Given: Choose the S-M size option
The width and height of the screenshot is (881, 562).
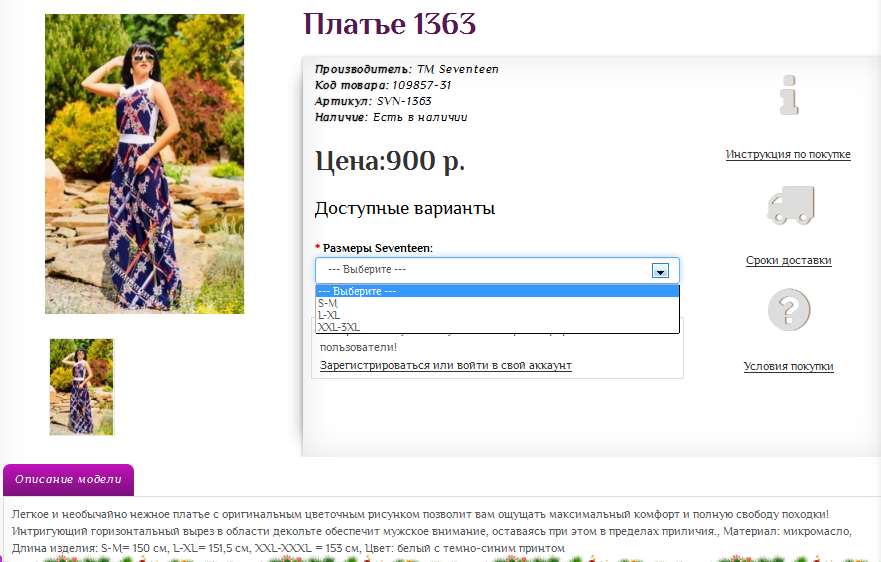Looking at the screenshot, I should tap(497, 303).
